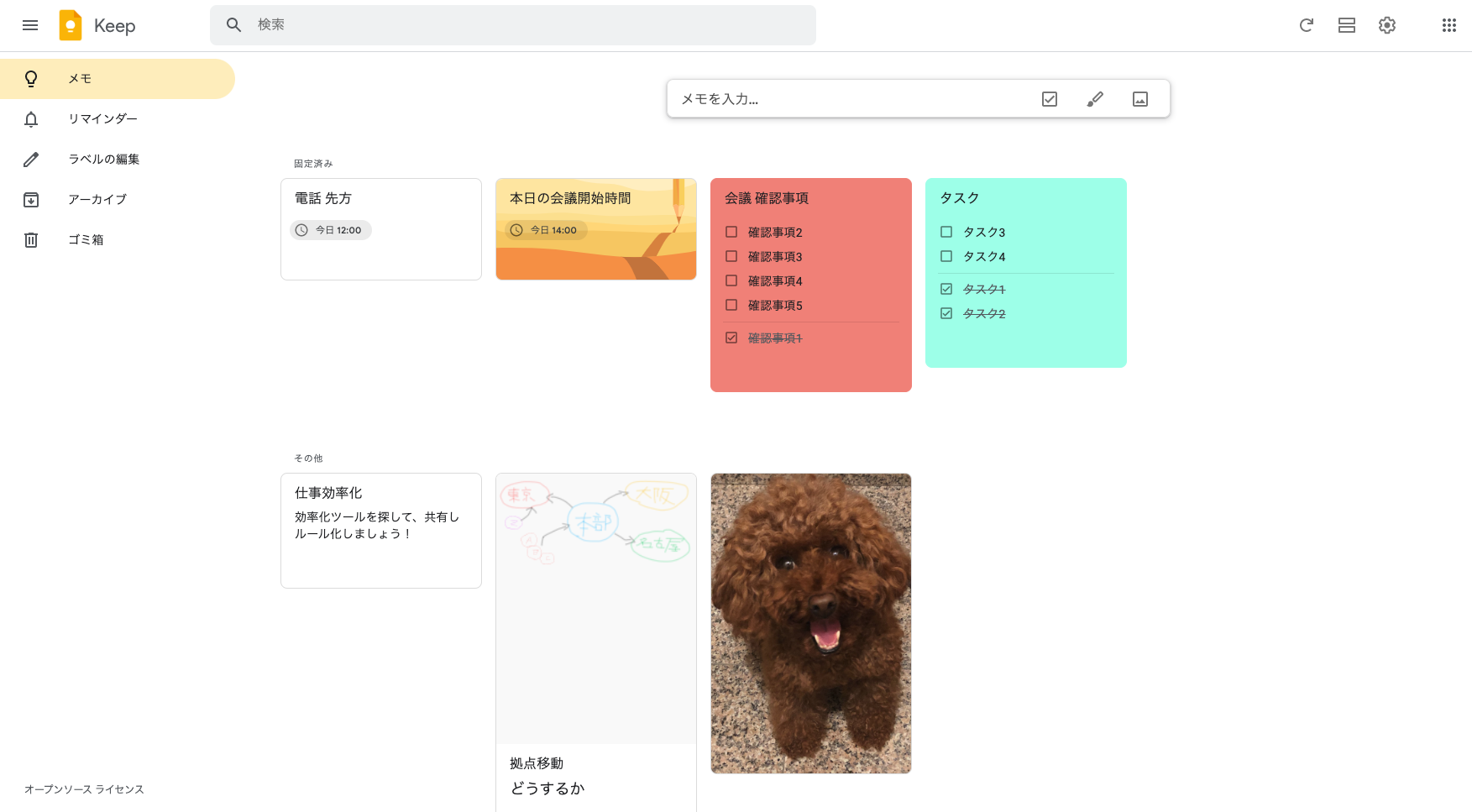Click the archive box アーカイブ icon
This screenshot has width=1472, height=812.
31,200
